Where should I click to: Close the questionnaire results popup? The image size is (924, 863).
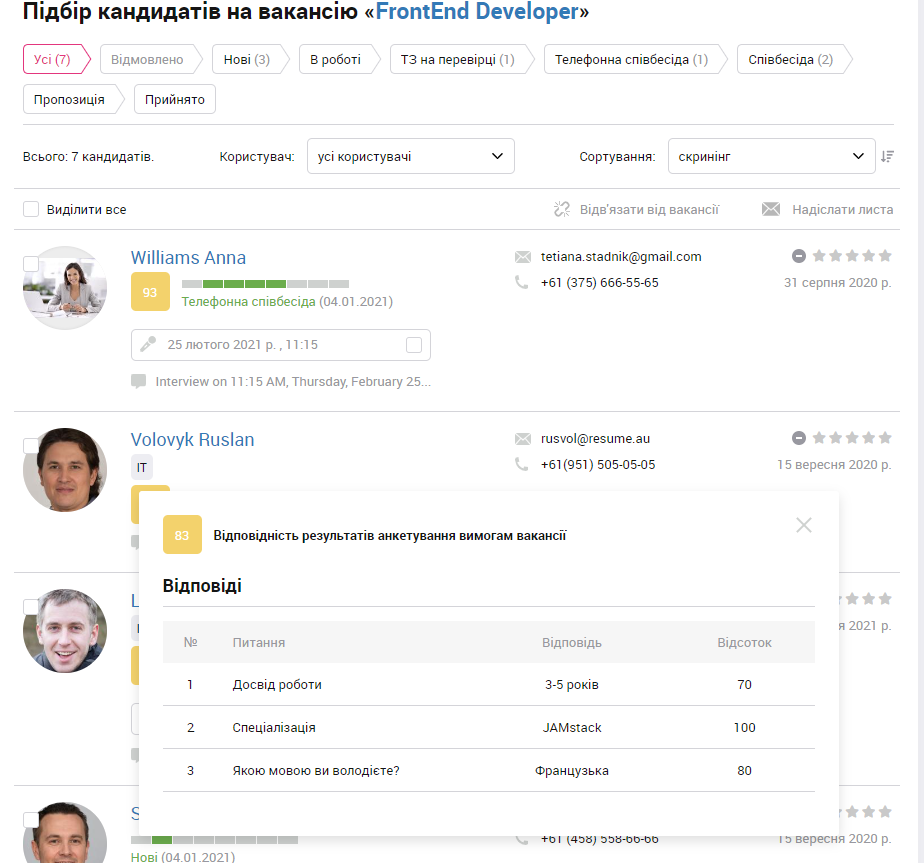pos(804,525)
